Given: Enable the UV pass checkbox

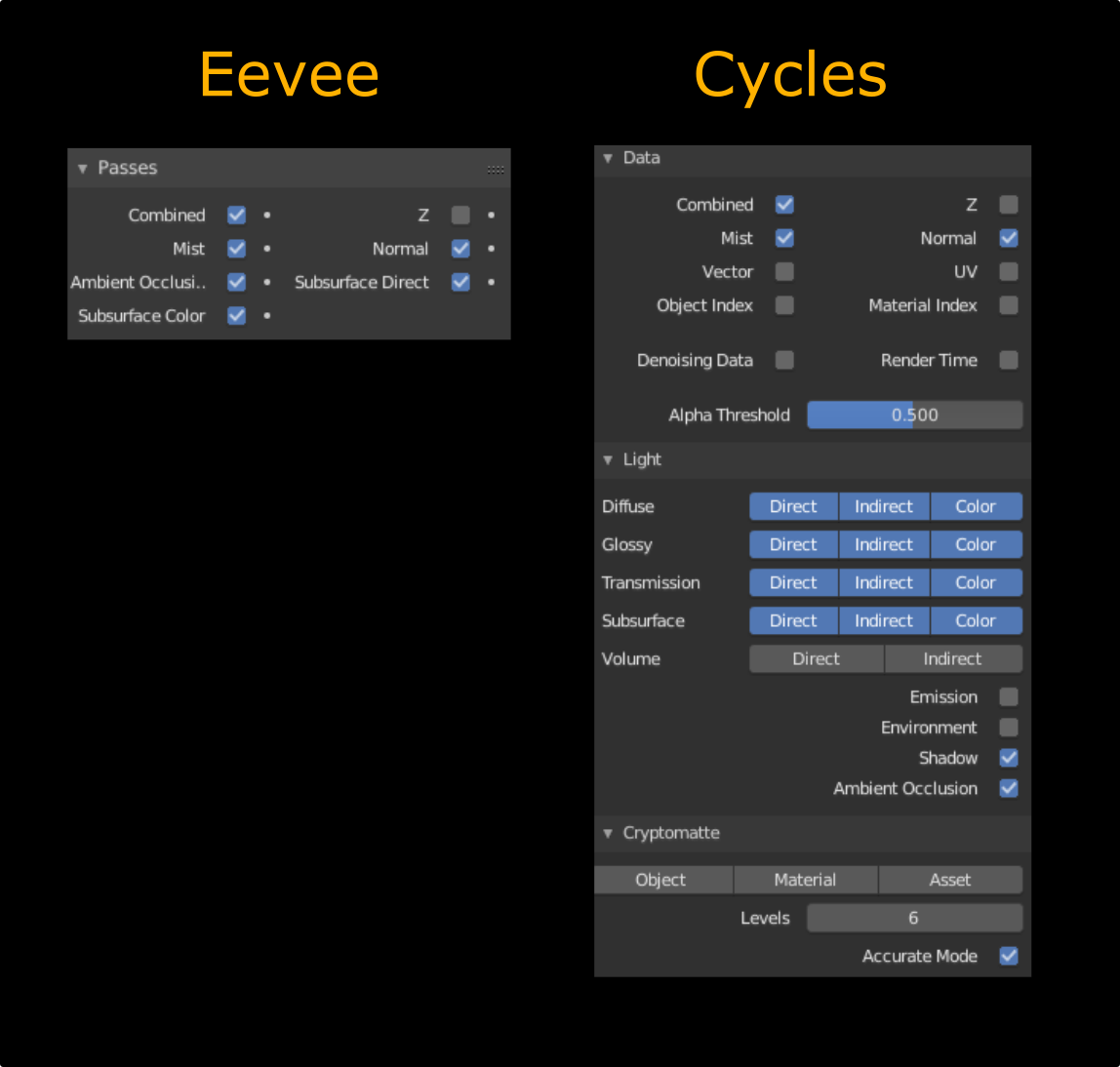Looking at the screenshot, I should (x=1009, y=272).
